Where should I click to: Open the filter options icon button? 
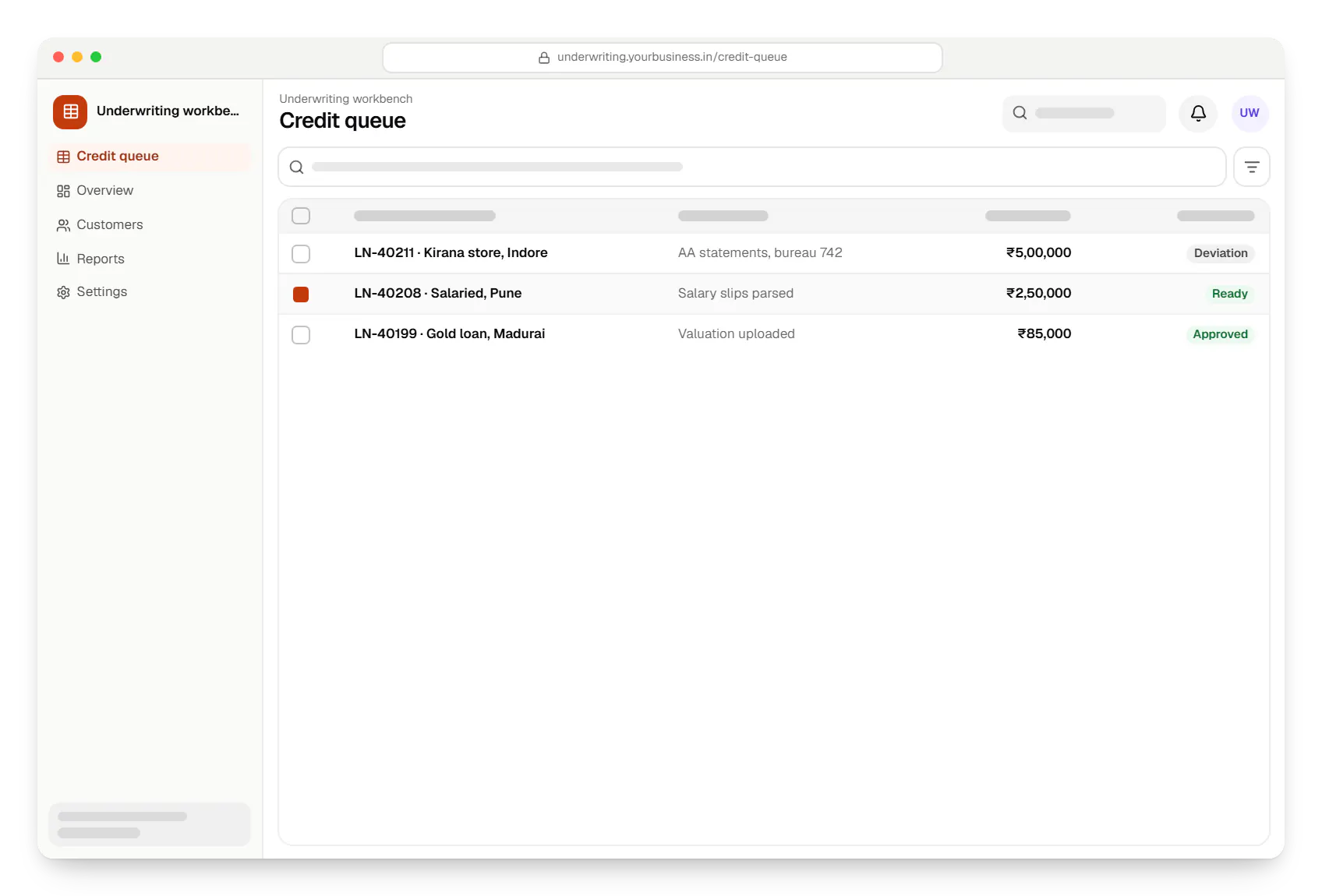point(1252,167)
